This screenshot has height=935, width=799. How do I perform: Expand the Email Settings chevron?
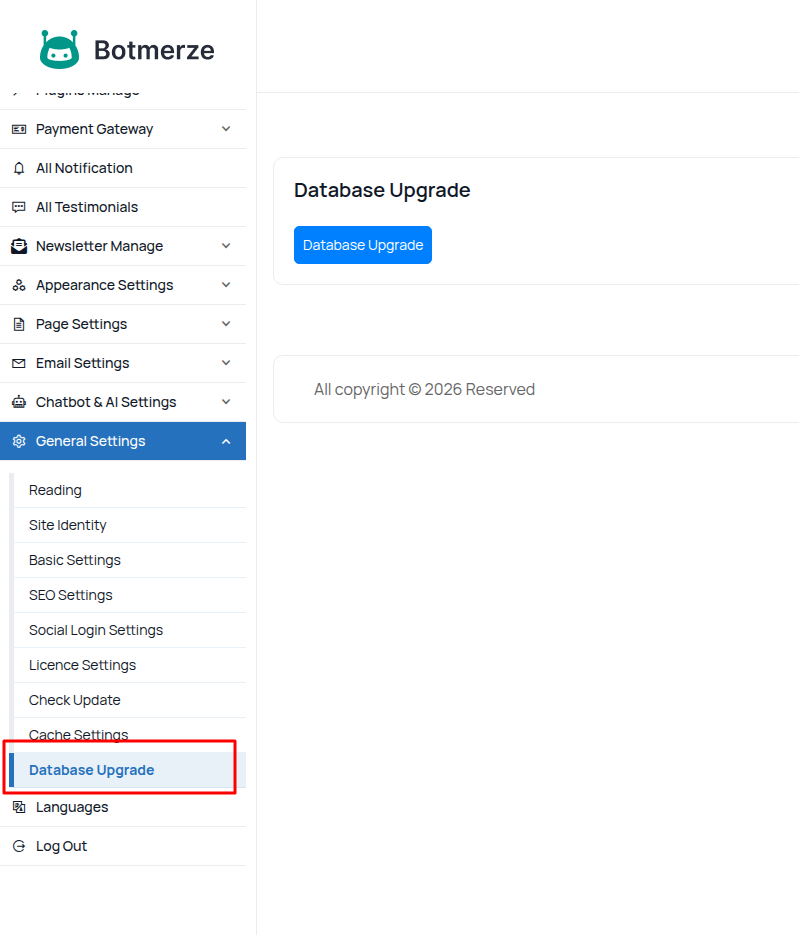226,363
